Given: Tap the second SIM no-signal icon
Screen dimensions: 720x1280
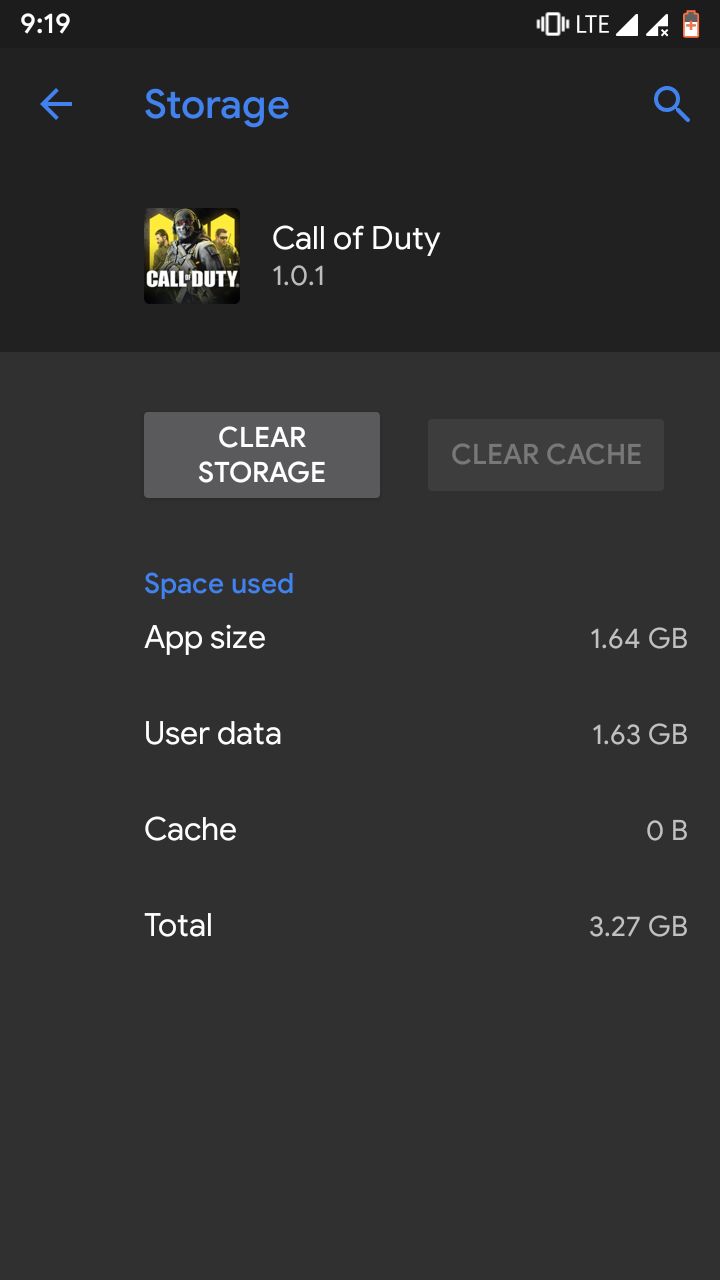Looking at the screenshot, I should coord(658,24).
